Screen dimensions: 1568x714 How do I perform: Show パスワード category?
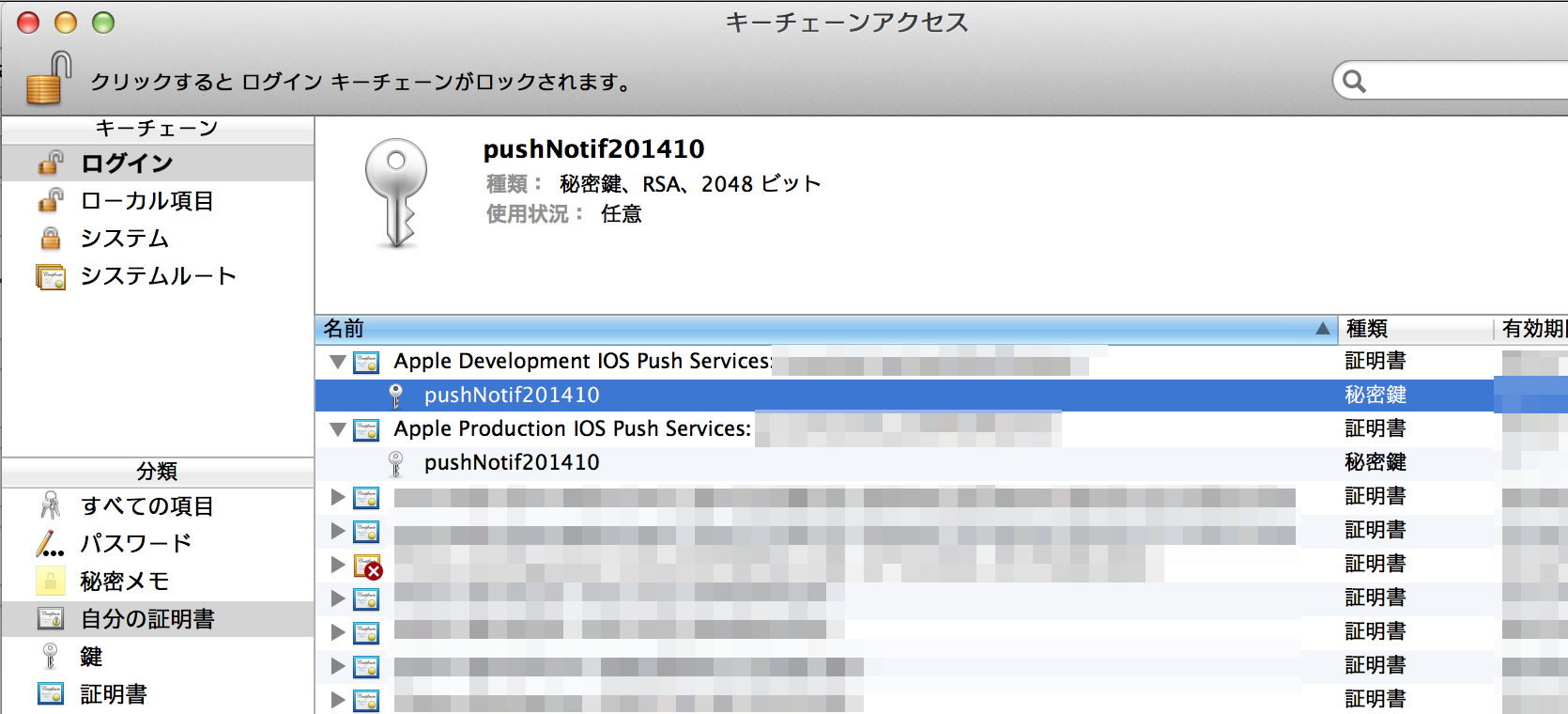[158, 544]
